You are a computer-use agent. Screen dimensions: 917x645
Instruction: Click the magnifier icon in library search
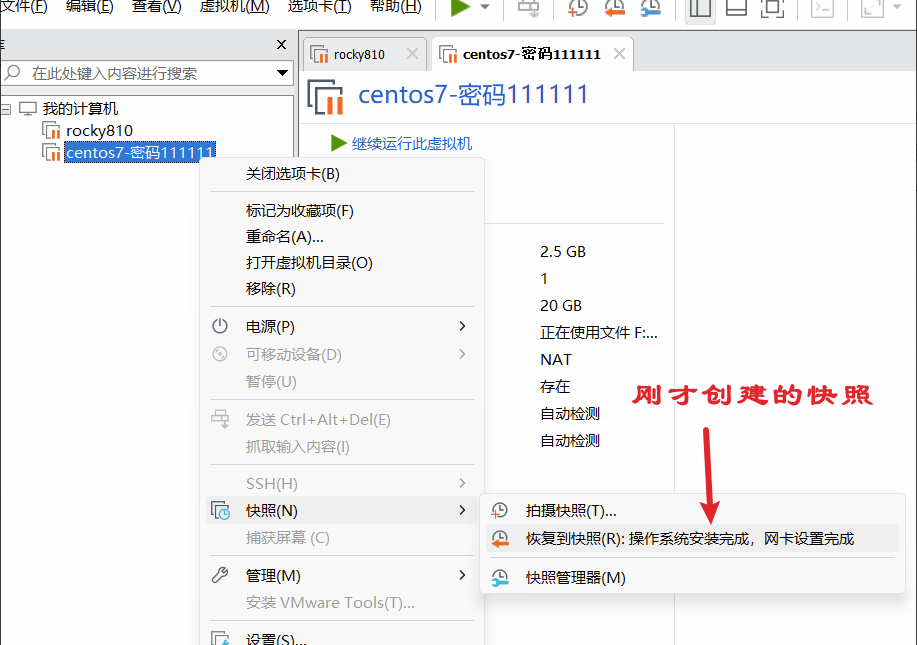(12, 73)
